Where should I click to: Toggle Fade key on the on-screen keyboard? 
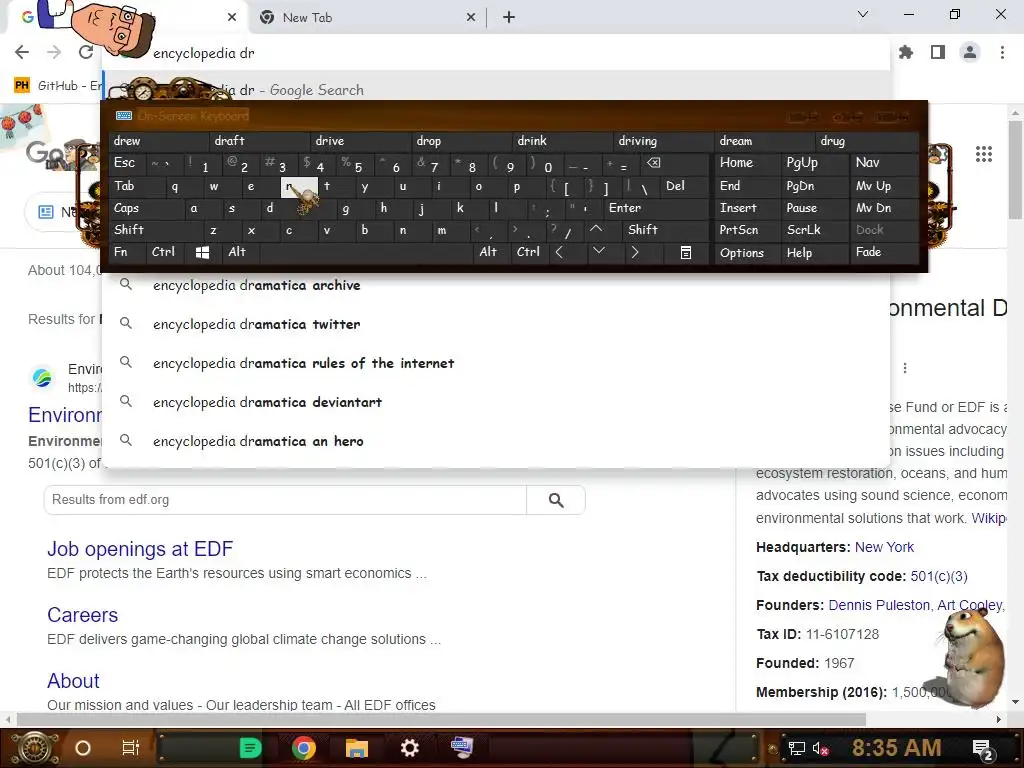(x=884, y=252)
